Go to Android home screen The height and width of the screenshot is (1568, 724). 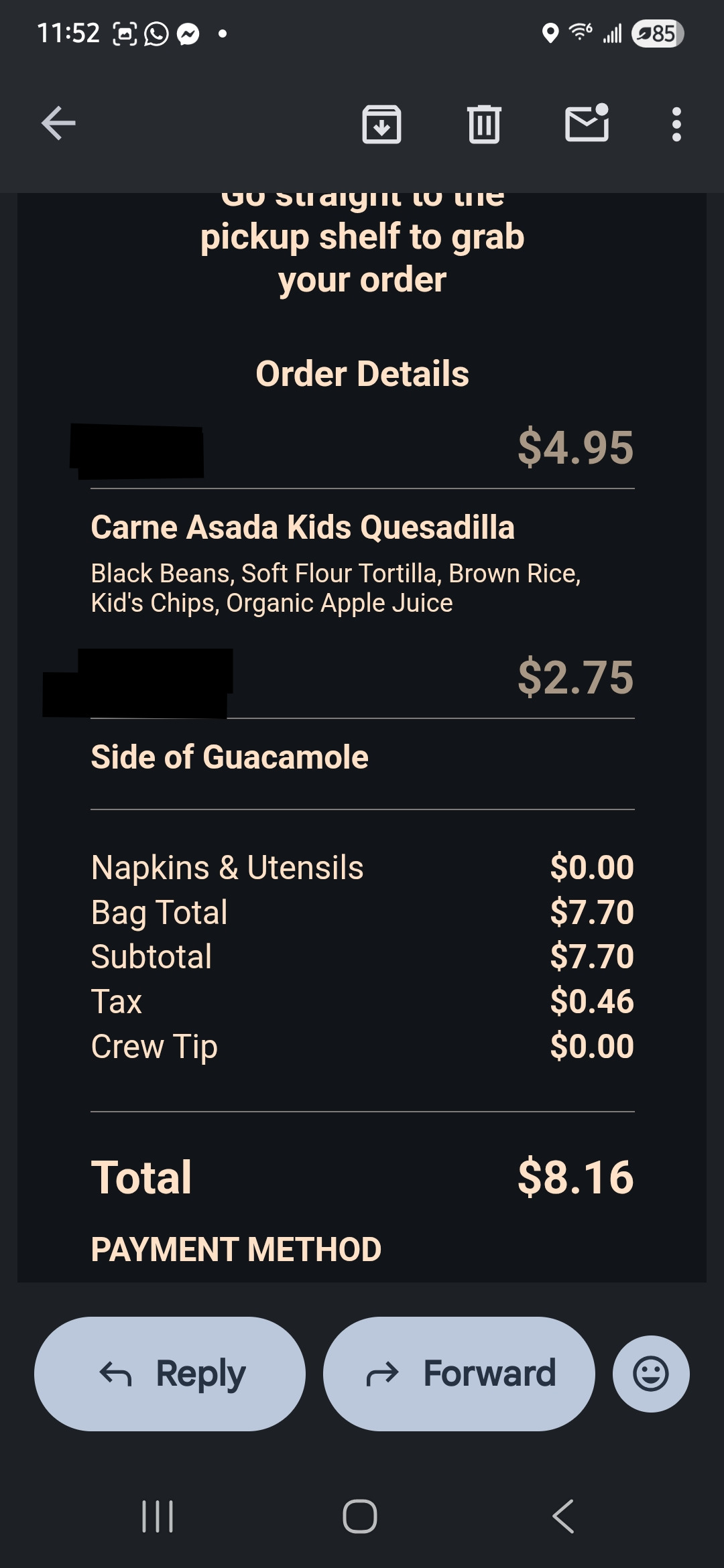point(360,1516)
